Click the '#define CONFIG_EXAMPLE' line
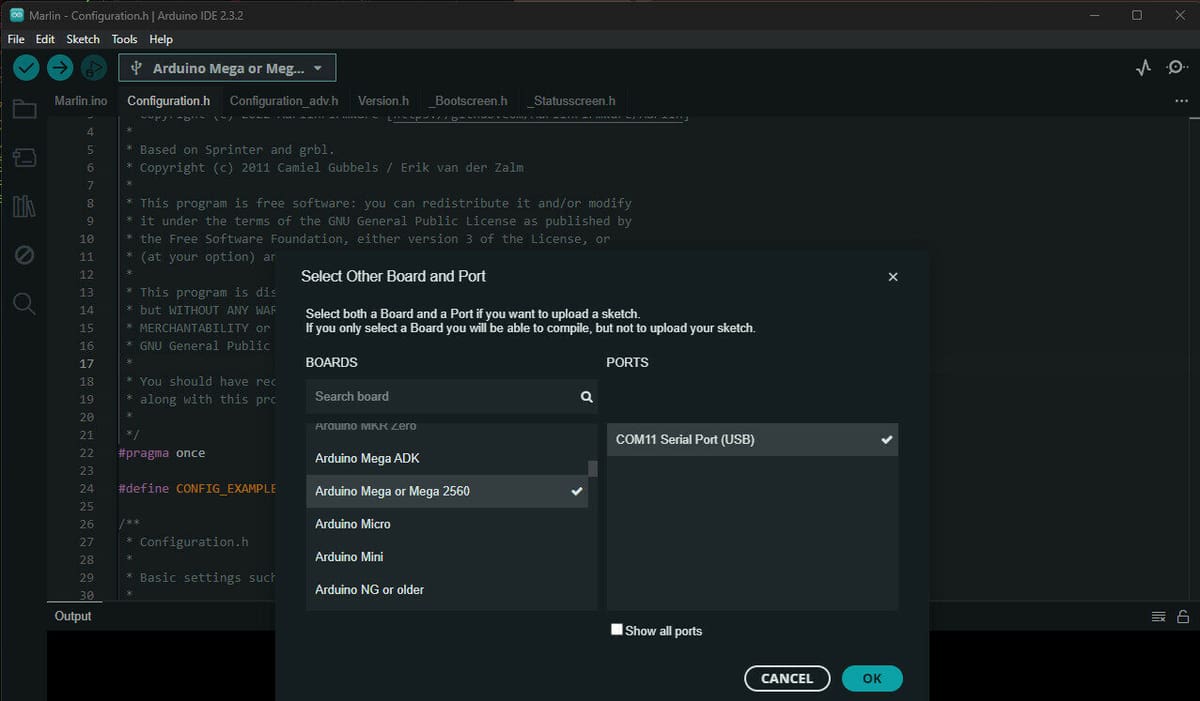1200x701 pixels. tap(196, 488)
